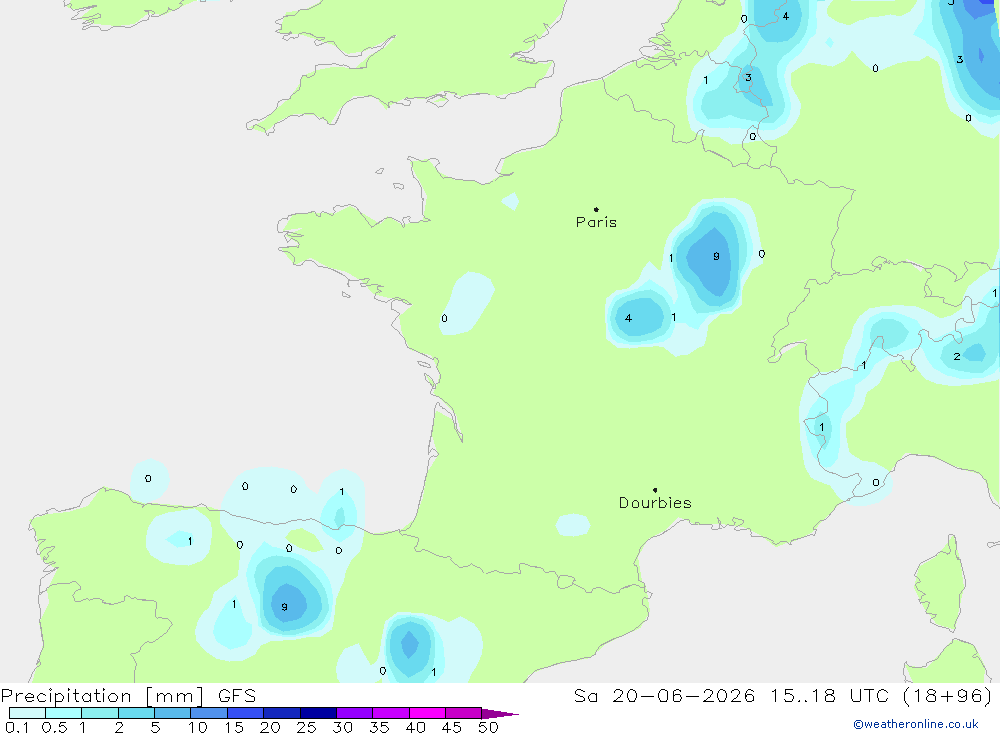The width and height of the screenshot is (1000, 733).
Task: Pick the 5–10 mm legend swatch
Action: coord(173,713)
